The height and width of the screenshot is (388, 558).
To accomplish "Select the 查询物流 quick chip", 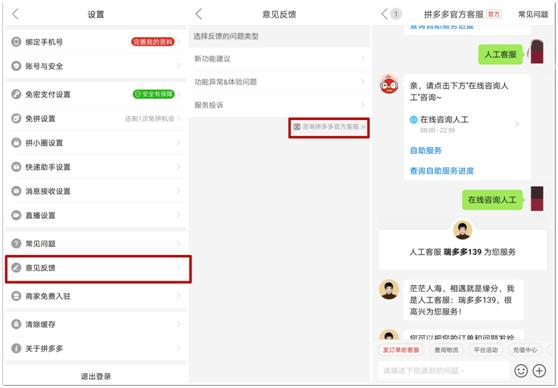I will (x=447, y=350).
